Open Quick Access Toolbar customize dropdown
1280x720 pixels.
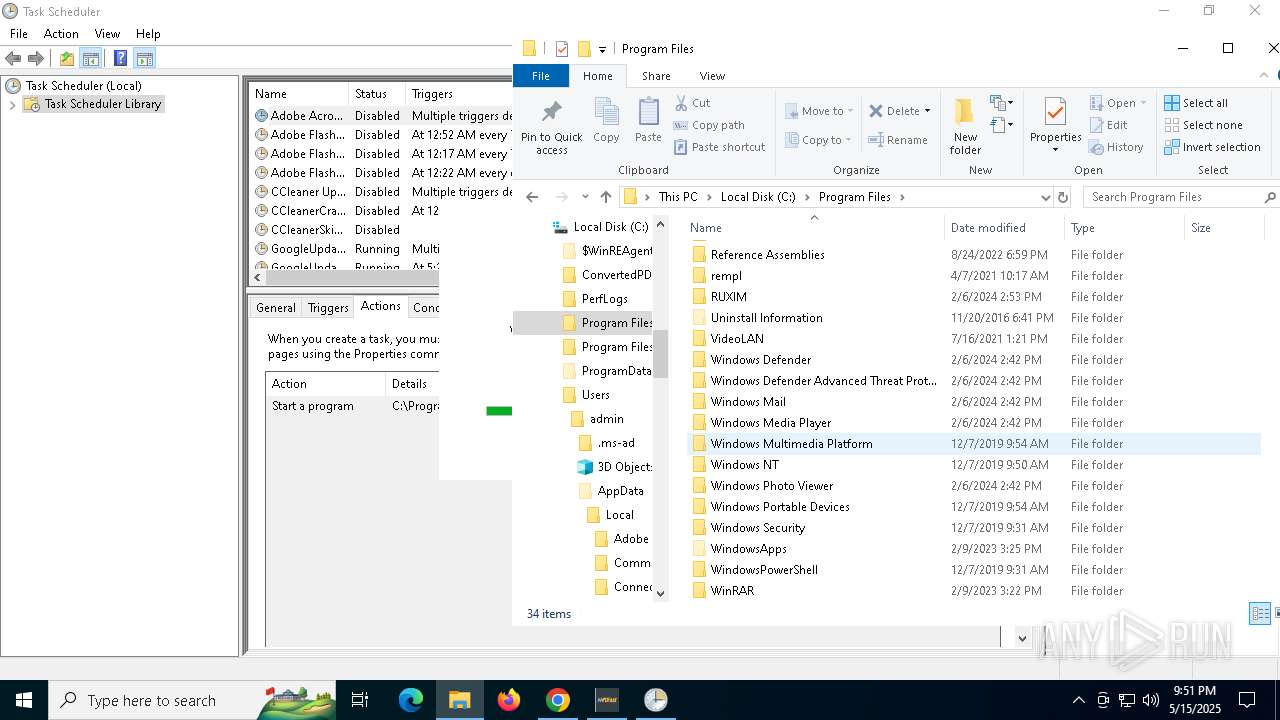pyautogui.click(x=602, y=49)
